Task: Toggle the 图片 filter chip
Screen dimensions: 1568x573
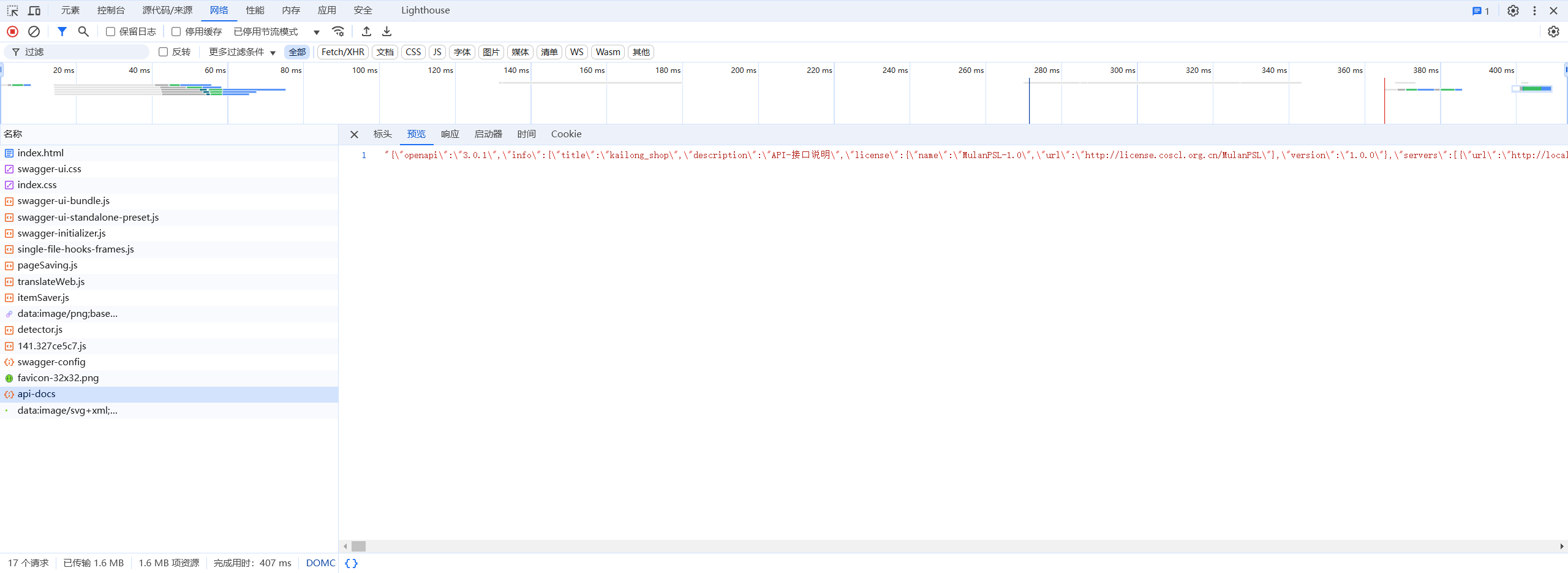Action: [x=491, y=52]
